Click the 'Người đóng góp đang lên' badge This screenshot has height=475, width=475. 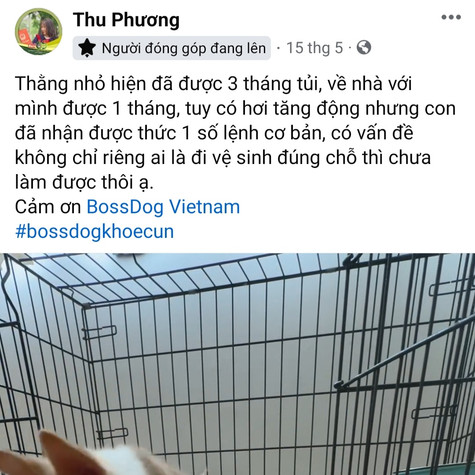172,48
